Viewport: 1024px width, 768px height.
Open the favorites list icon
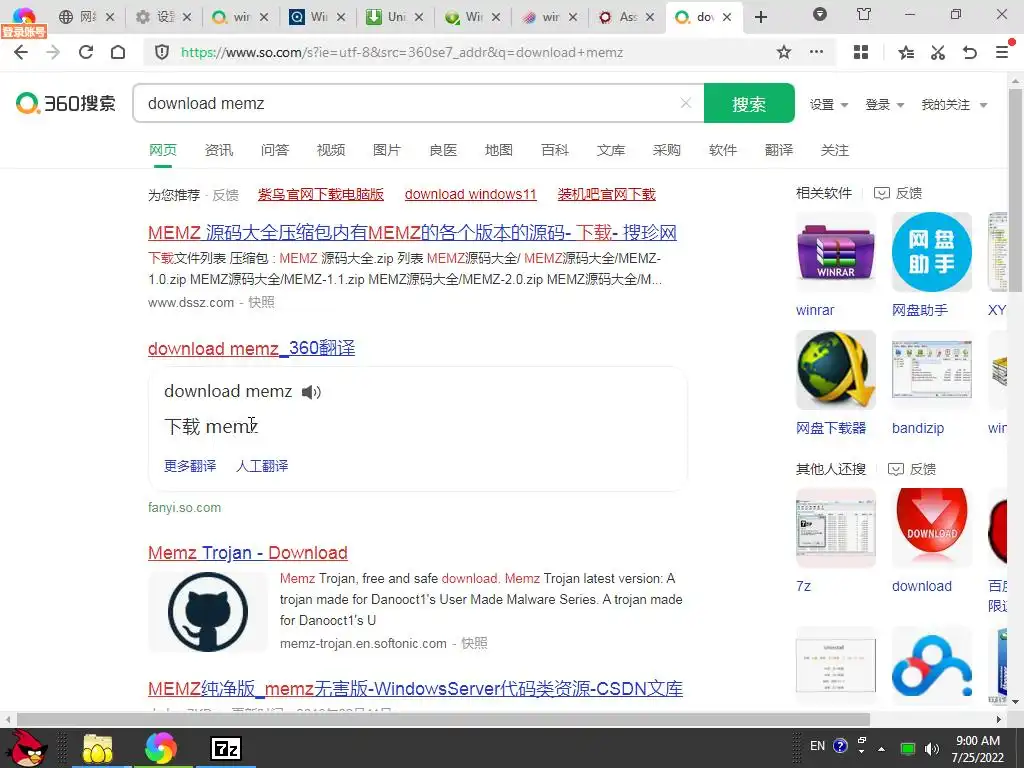[906, 52]
